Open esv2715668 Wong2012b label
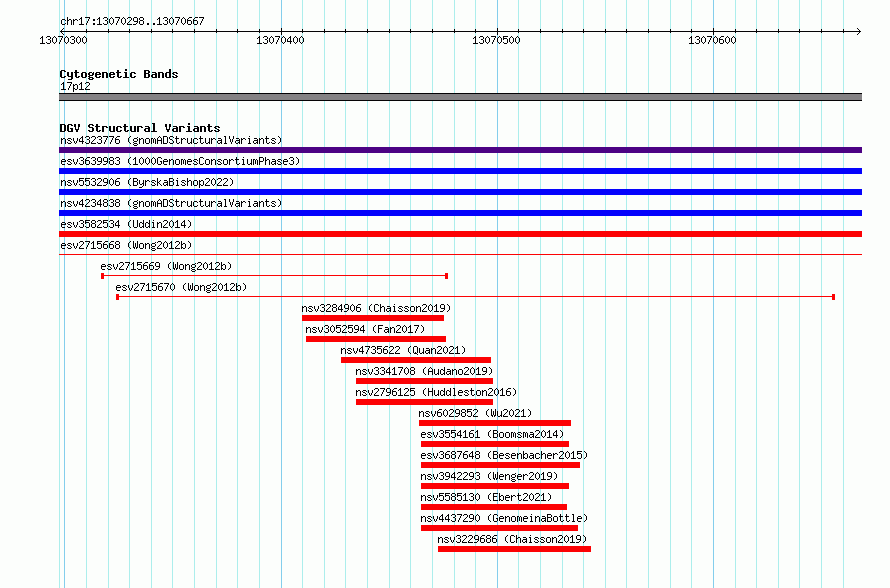Viewport: 890px width, 588px height. pyautogui.click(x=126, y=245)
